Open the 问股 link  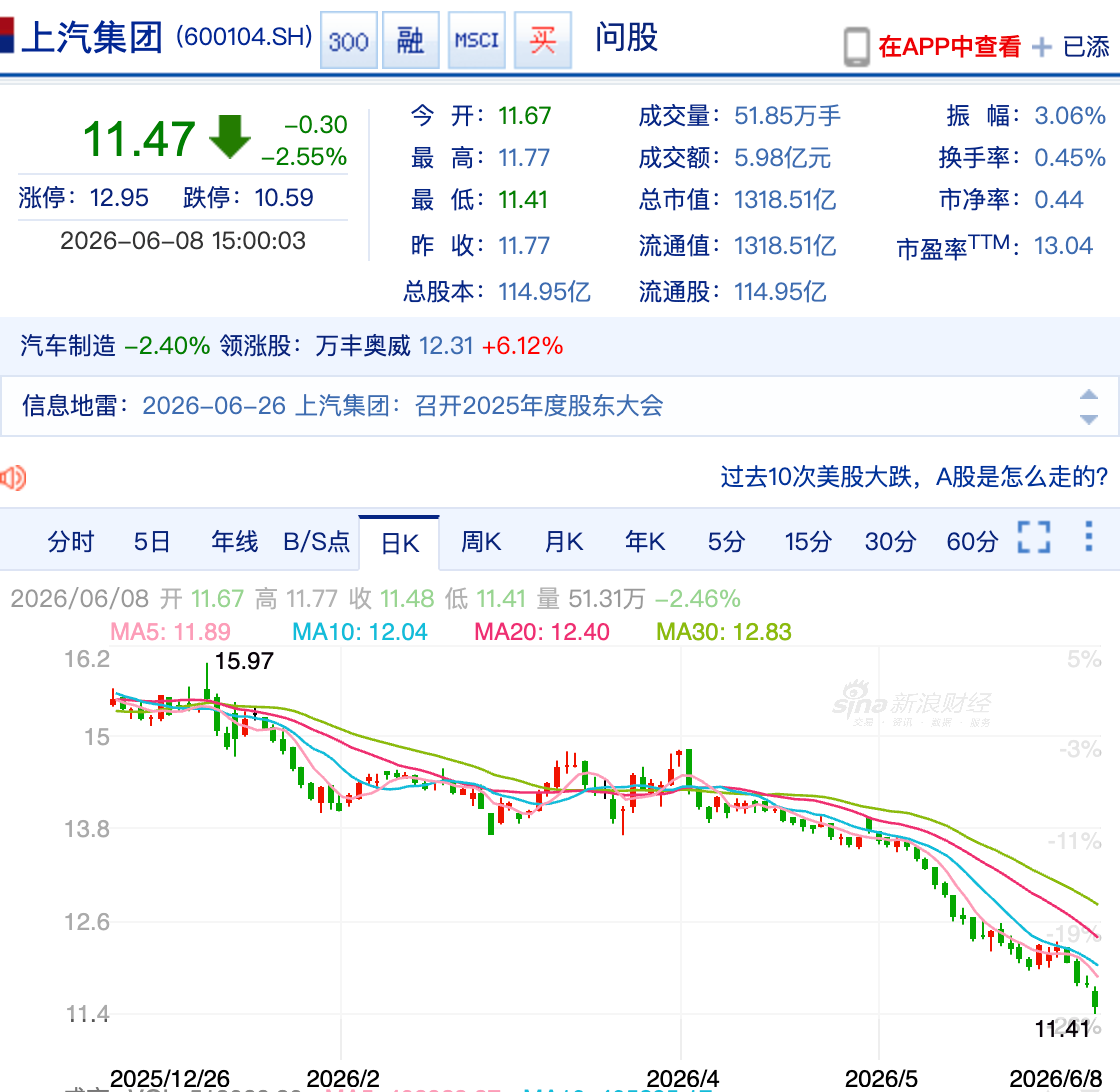pyautogui.click(x=626, y=37)
